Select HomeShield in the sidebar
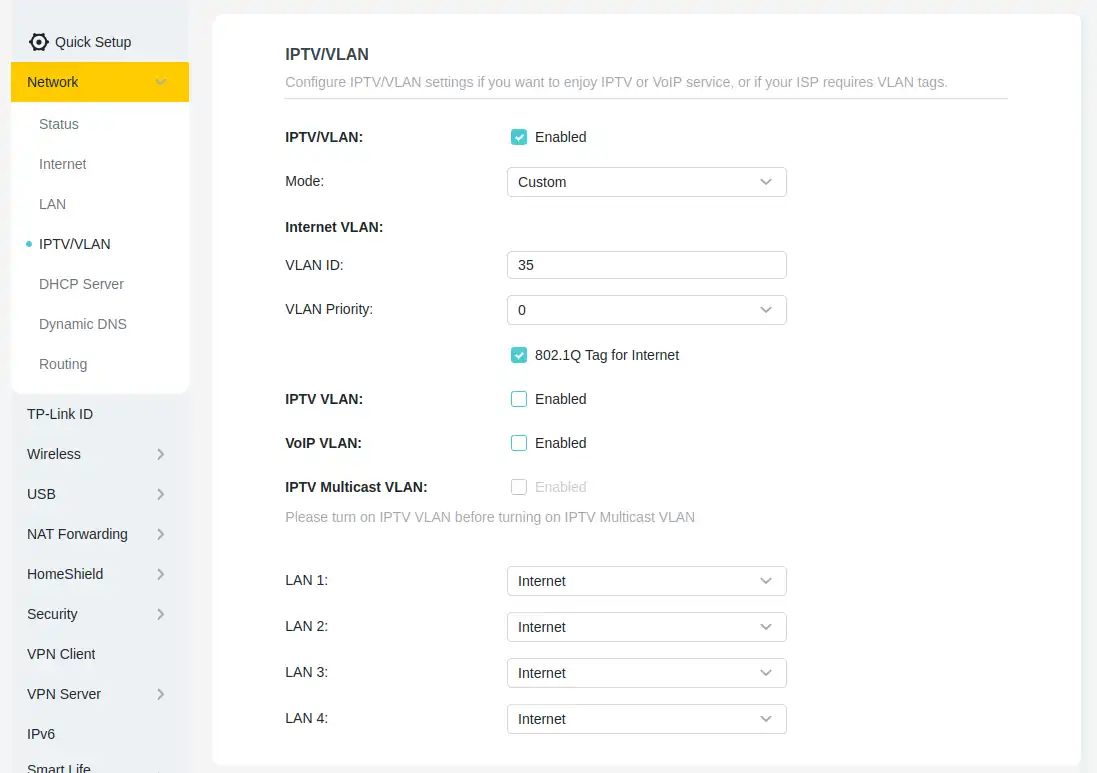This screenshot has width=1097, height=773. pyautogui.click(x=65, y=574)
